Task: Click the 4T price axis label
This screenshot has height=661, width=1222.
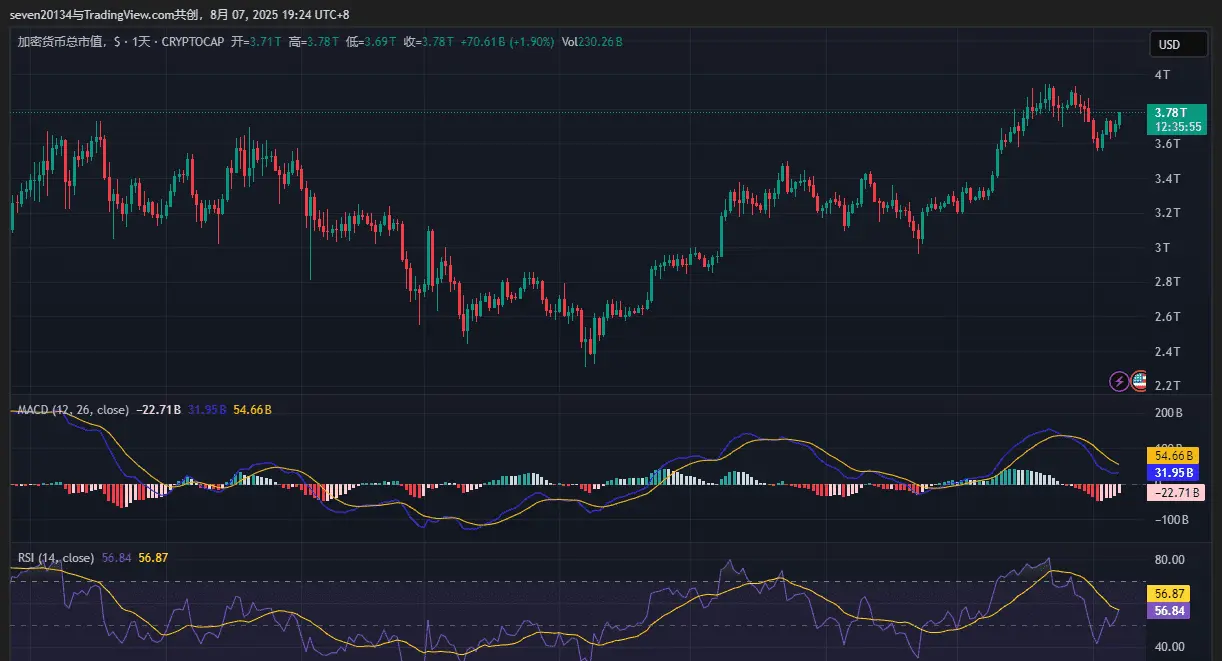Action: (x=1162, y=75)
